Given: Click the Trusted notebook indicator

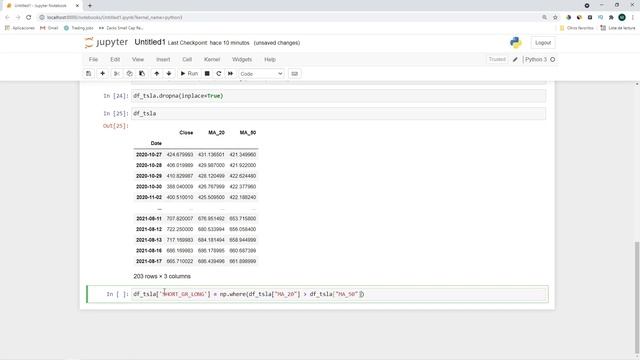Looking at the screenshot, I should click(x=497, y=60).
